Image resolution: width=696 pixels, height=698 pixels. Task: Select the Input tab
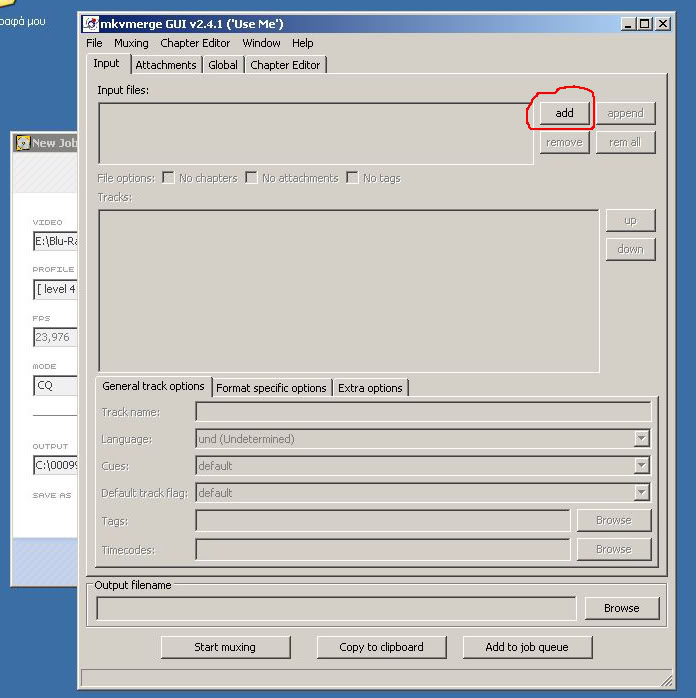(x=107, y=64)
